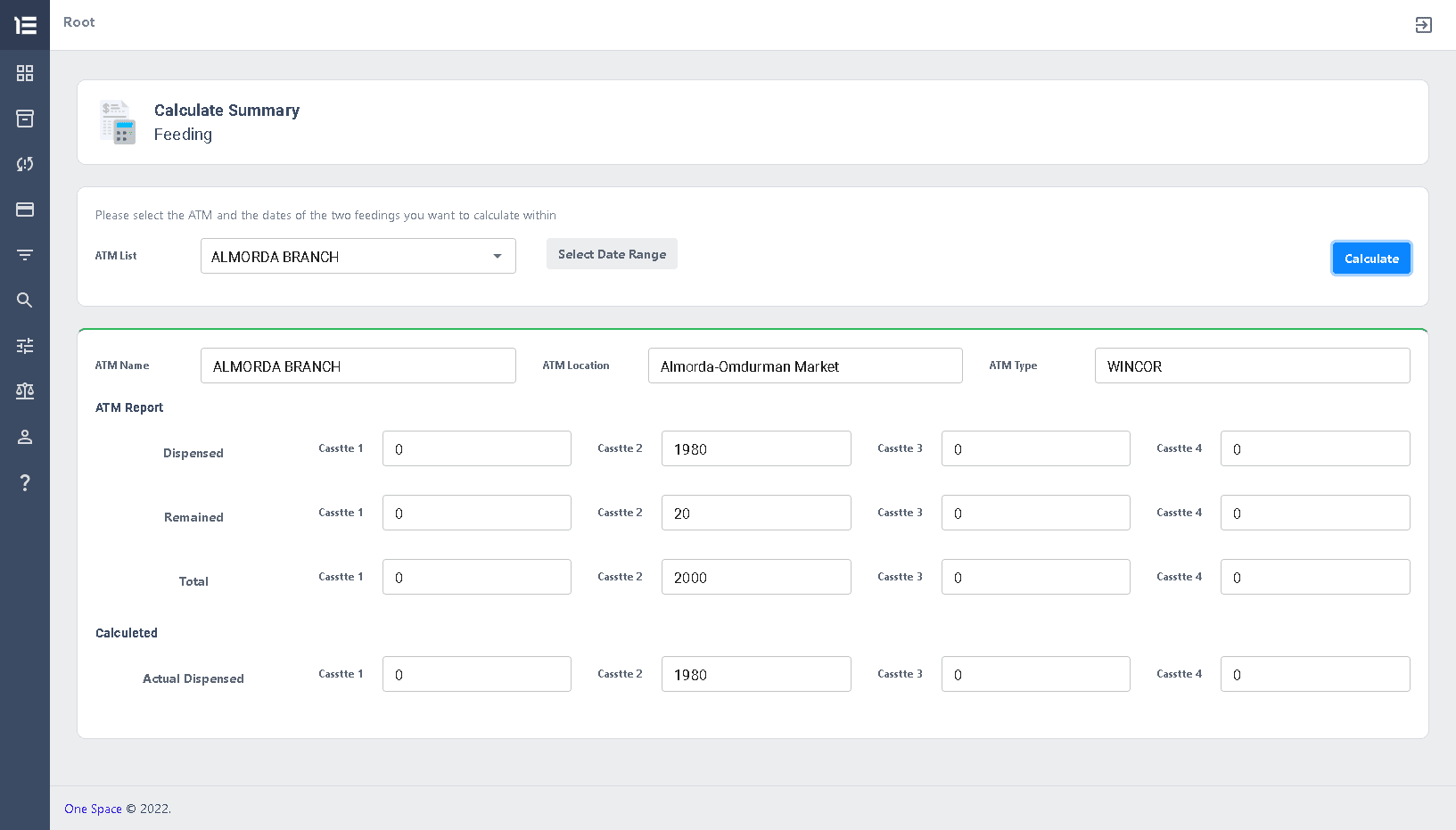1456x830 pixels.
Task: Click the calculator icon next to Calculate Summary
Action: tap(117, 122)
